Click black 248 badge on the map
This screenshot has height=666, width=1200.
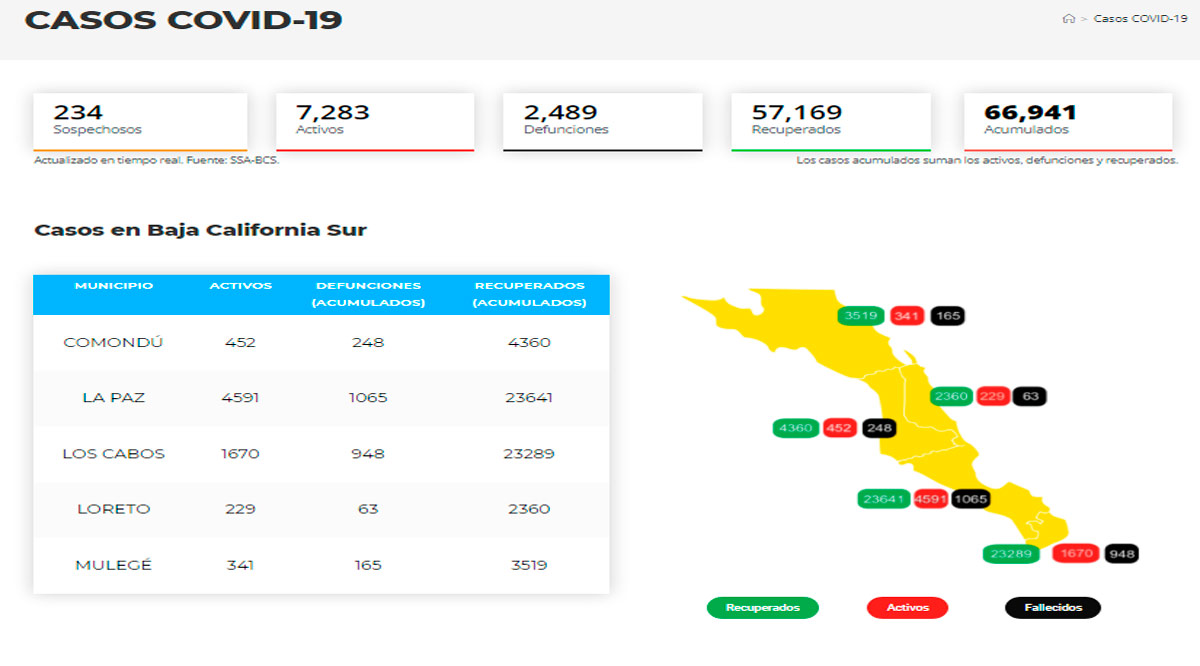pyautogui.click(x=879, y=428)
